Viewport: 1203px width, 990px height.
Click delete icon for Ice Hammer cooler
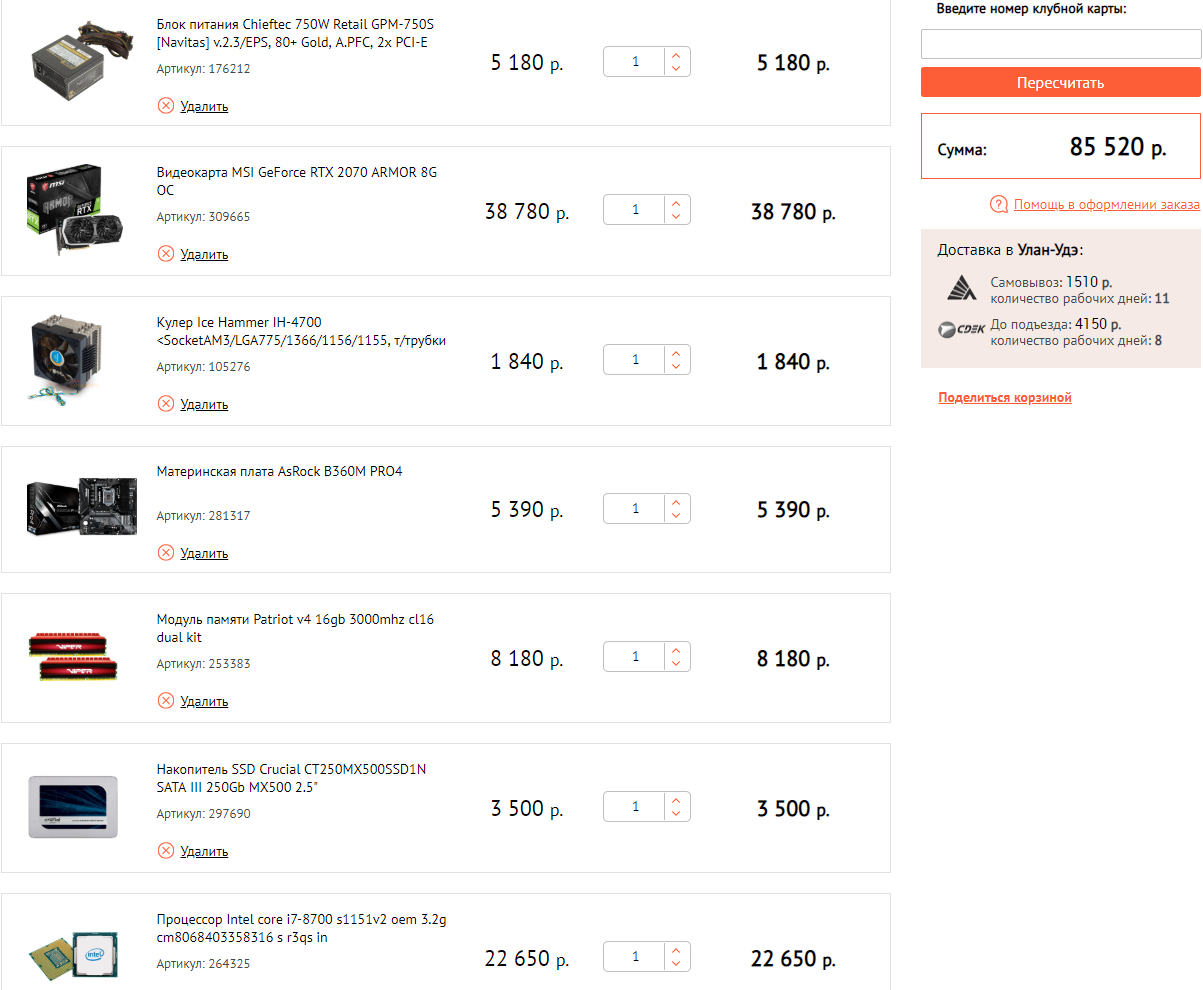coord(166,404)
